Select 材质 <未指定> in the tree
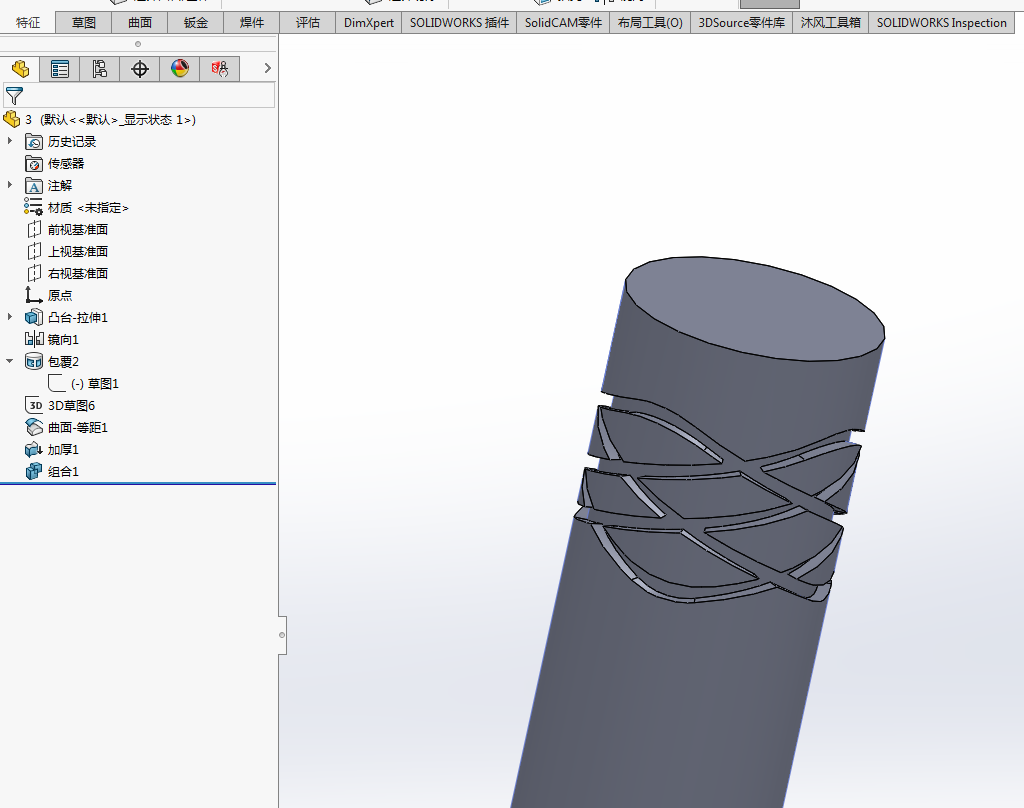Image resolution: width=1024 pixels, height=808 pixels. 88,208
